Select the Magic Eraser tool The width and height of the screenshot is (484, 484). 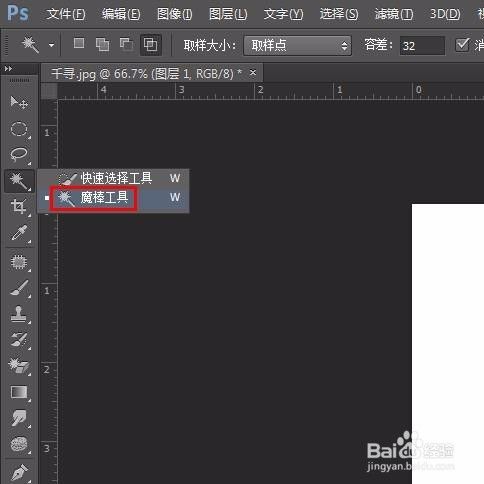(x=19, y=366)
